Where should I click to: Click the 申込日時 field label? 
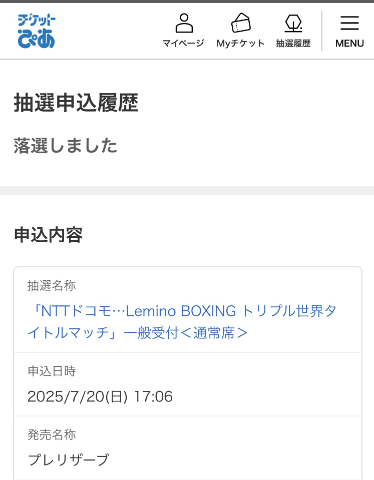(x=52, y=371)
